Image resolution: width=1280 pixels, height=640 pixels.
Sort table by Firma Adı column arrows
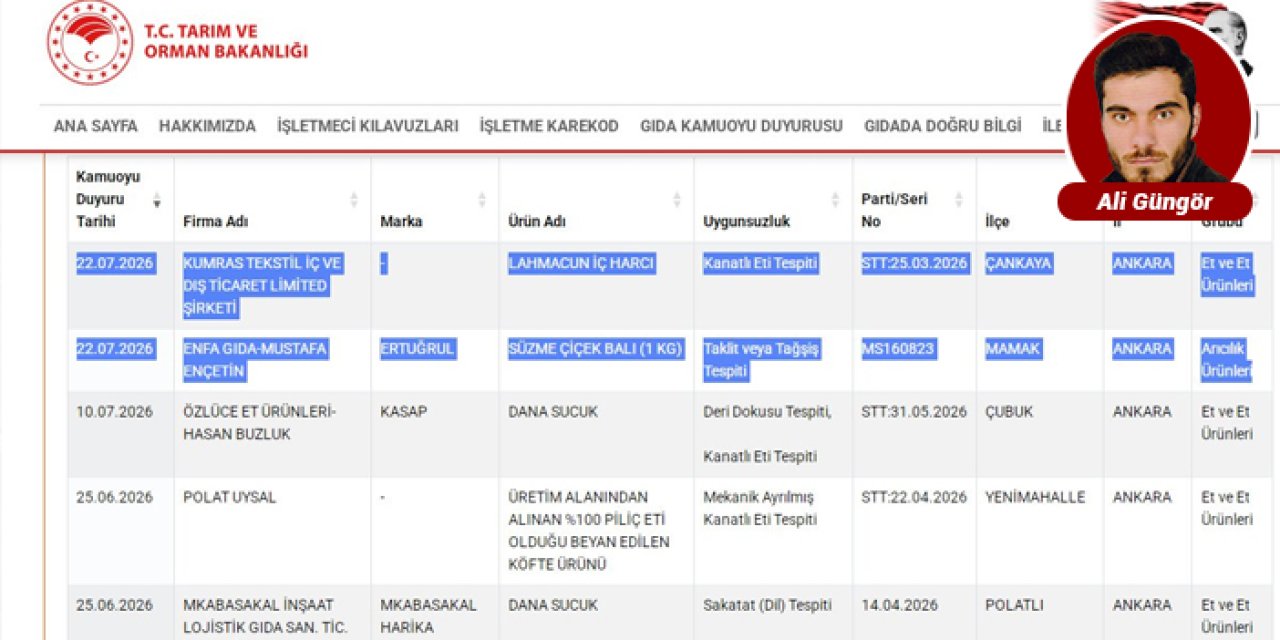(x=354, y=200)
